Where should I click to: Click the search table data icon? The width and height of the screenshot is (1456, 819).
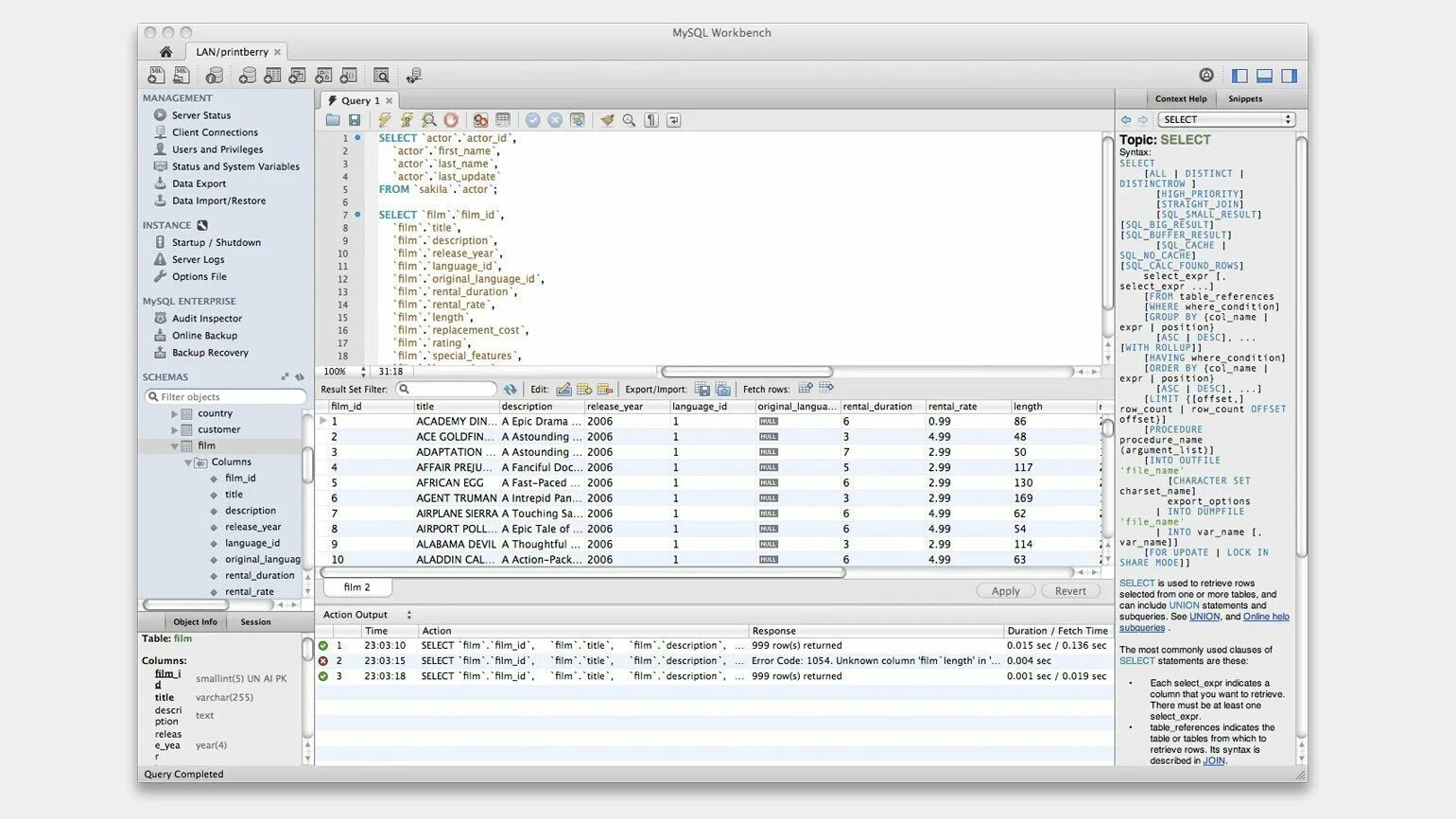381,76
